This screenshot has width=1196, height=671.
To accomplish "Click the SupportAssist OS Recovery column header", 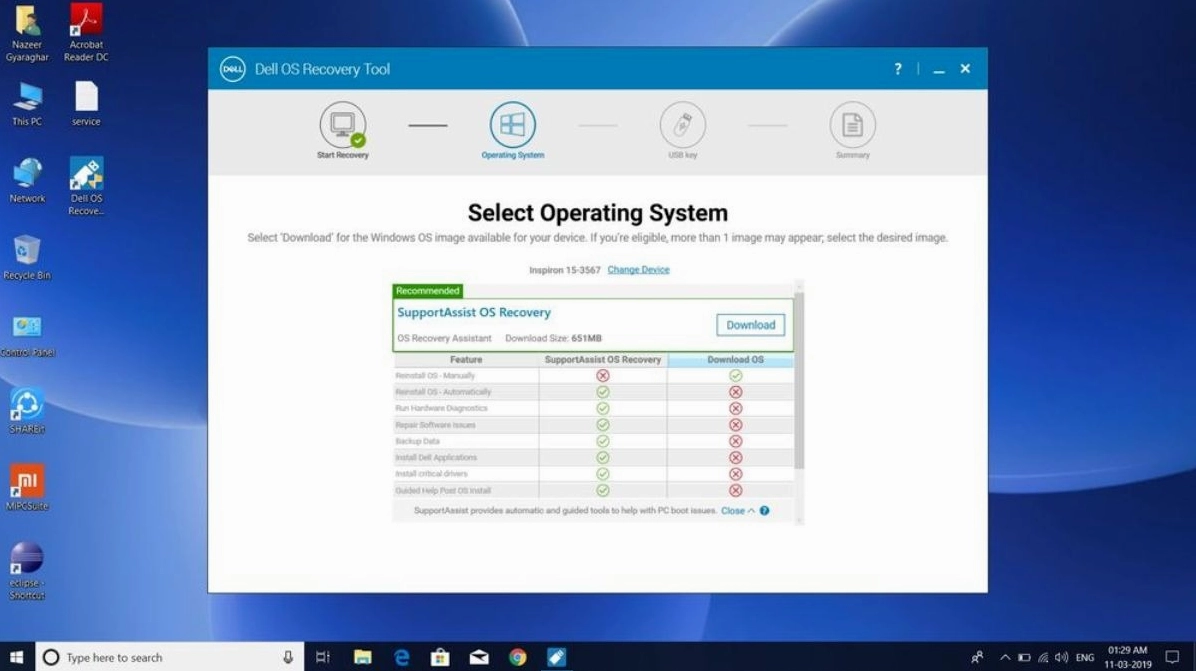I will (602, 360).
